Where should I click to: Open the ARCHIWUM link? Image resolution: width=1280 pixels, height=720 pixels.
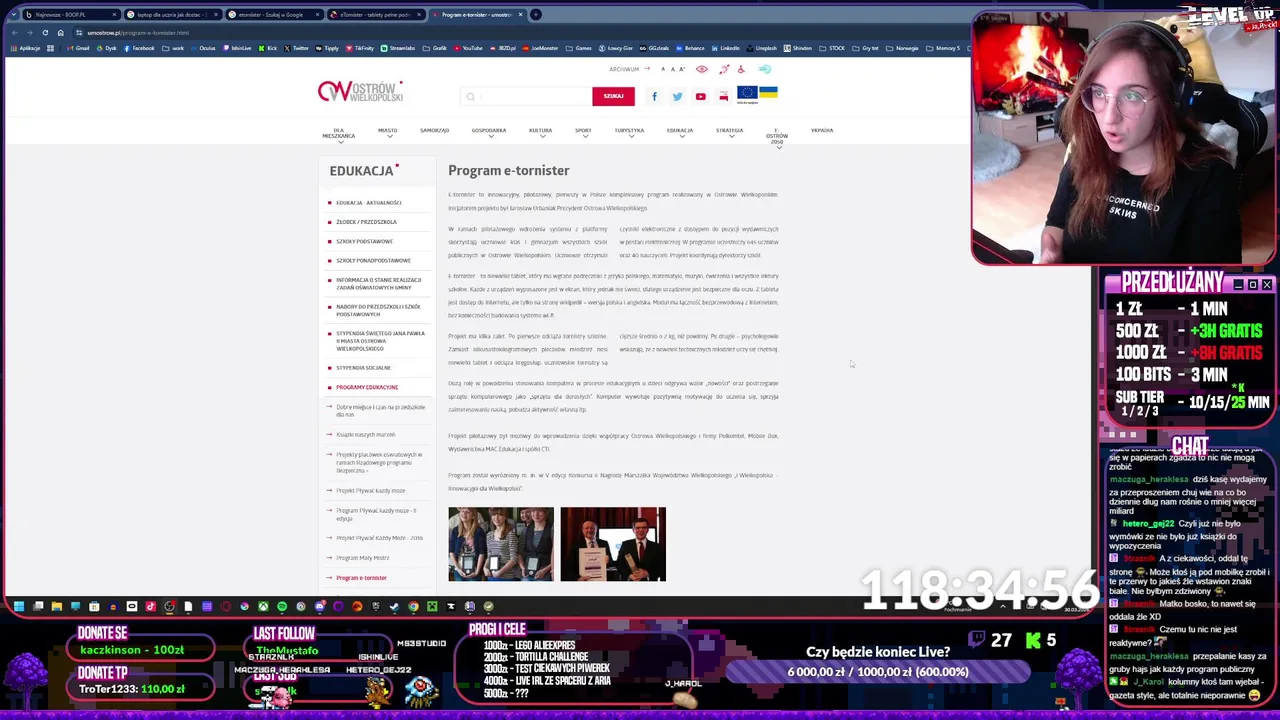tap(629, 69)
